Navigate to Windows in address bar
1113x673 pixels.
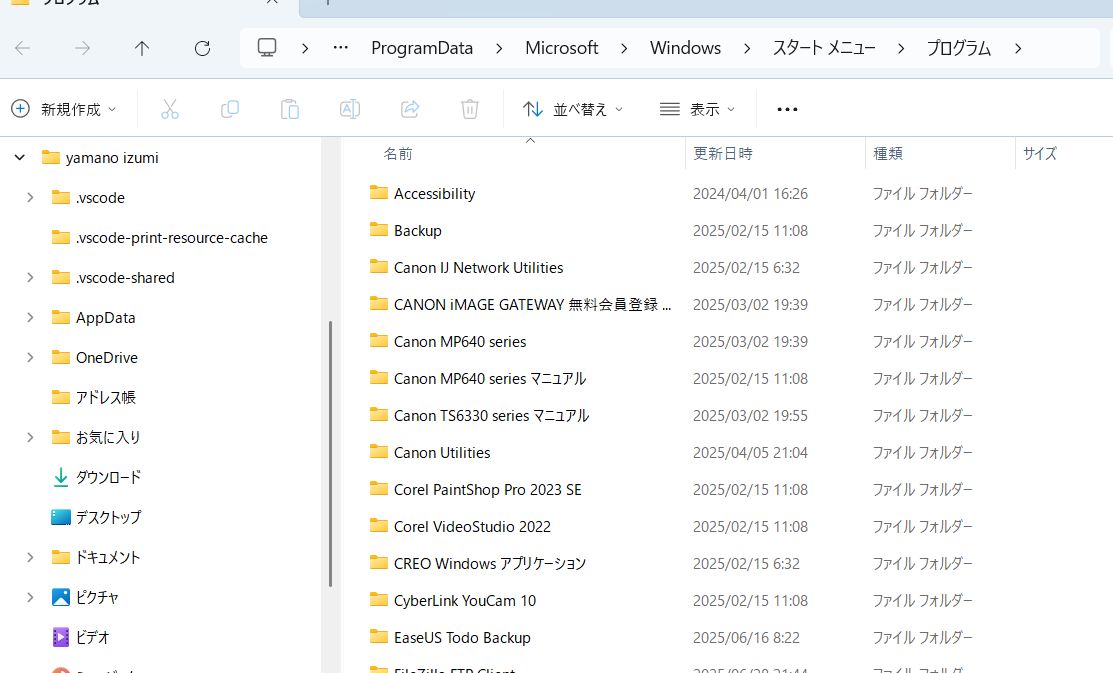click(x=685, y=48)
